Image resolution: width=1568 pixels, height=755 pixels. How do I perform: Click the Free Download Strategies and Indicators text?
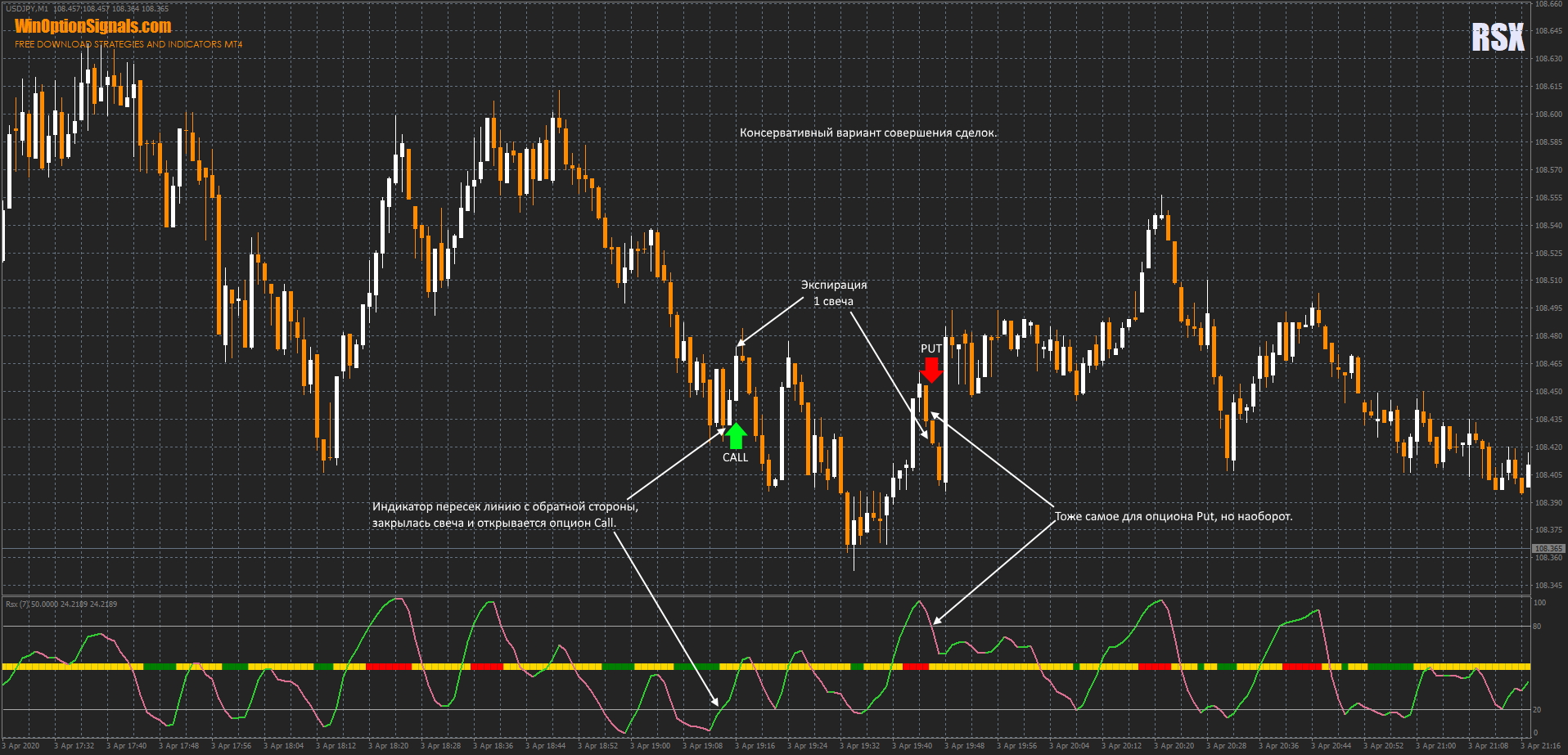(x=128, y=44)
